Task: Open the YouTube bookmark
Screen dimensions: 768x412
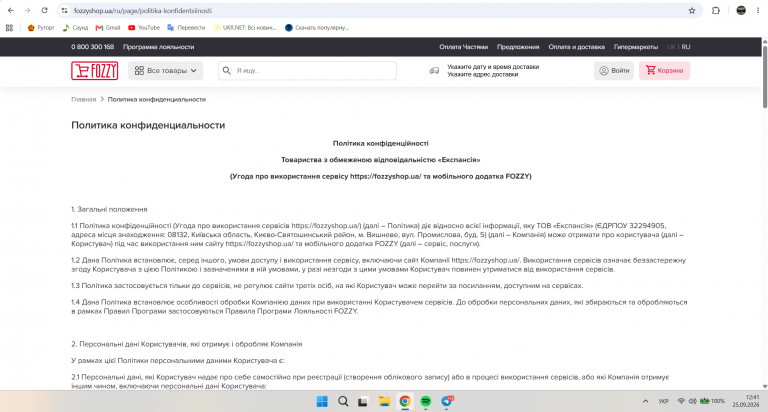Action: click(x=144, y=28)
